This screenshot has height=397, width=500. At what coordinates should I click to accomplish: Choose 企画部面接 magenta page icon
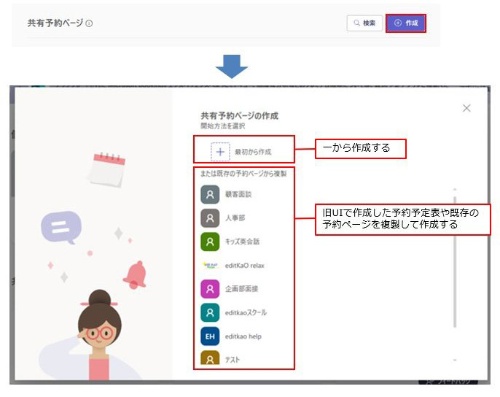click(x=210, y=289)
